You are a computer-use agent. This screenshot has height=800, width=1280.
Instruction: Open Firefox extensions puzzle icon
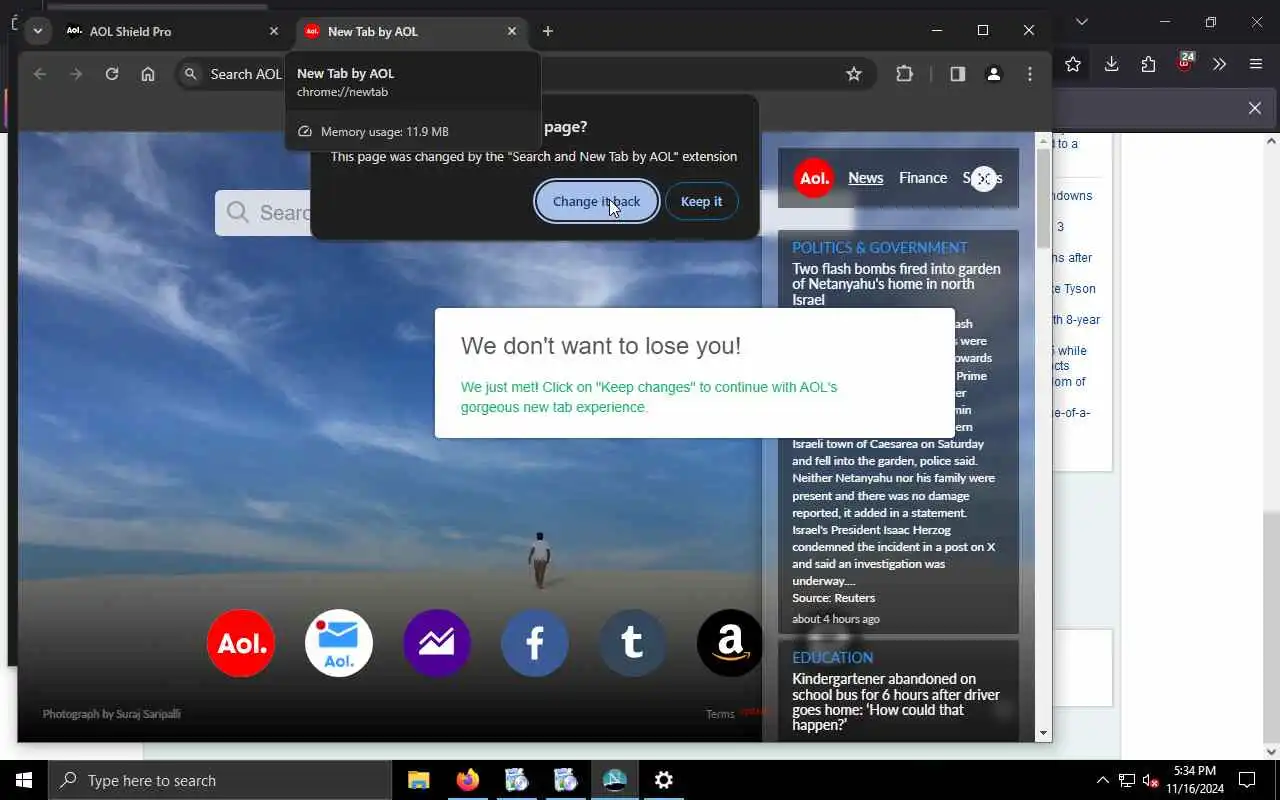coord(1148,64)
